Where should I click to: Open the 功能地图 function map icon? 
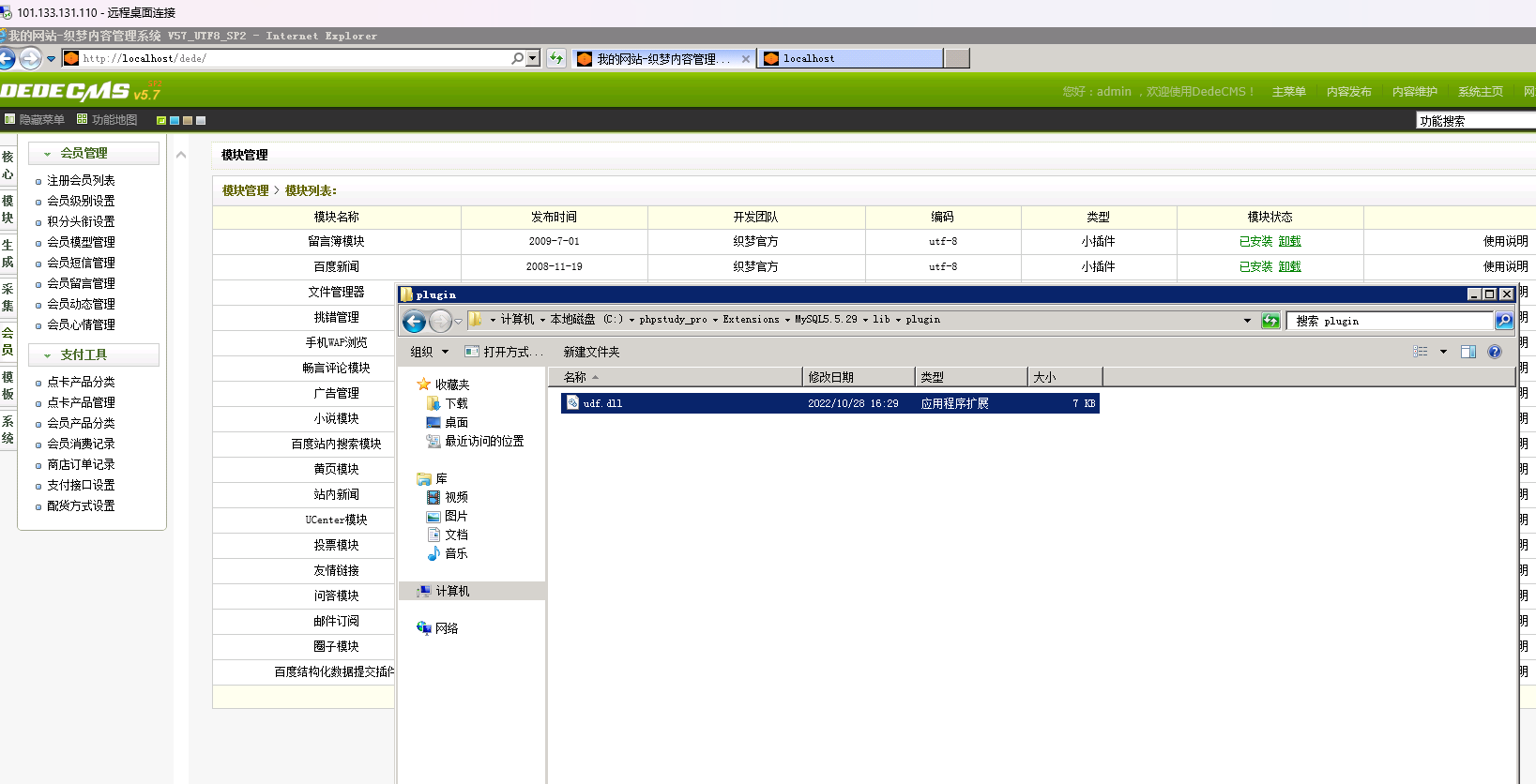[x=83, y=119]
